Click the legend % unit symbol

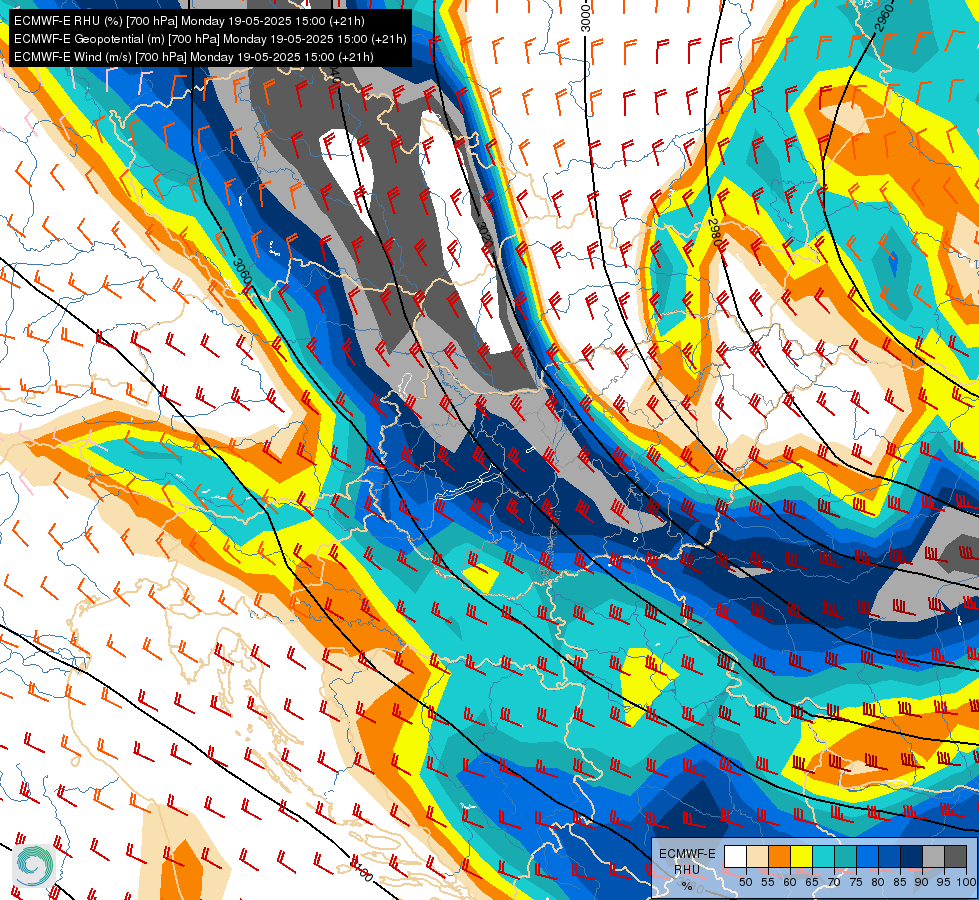point(687,886)
